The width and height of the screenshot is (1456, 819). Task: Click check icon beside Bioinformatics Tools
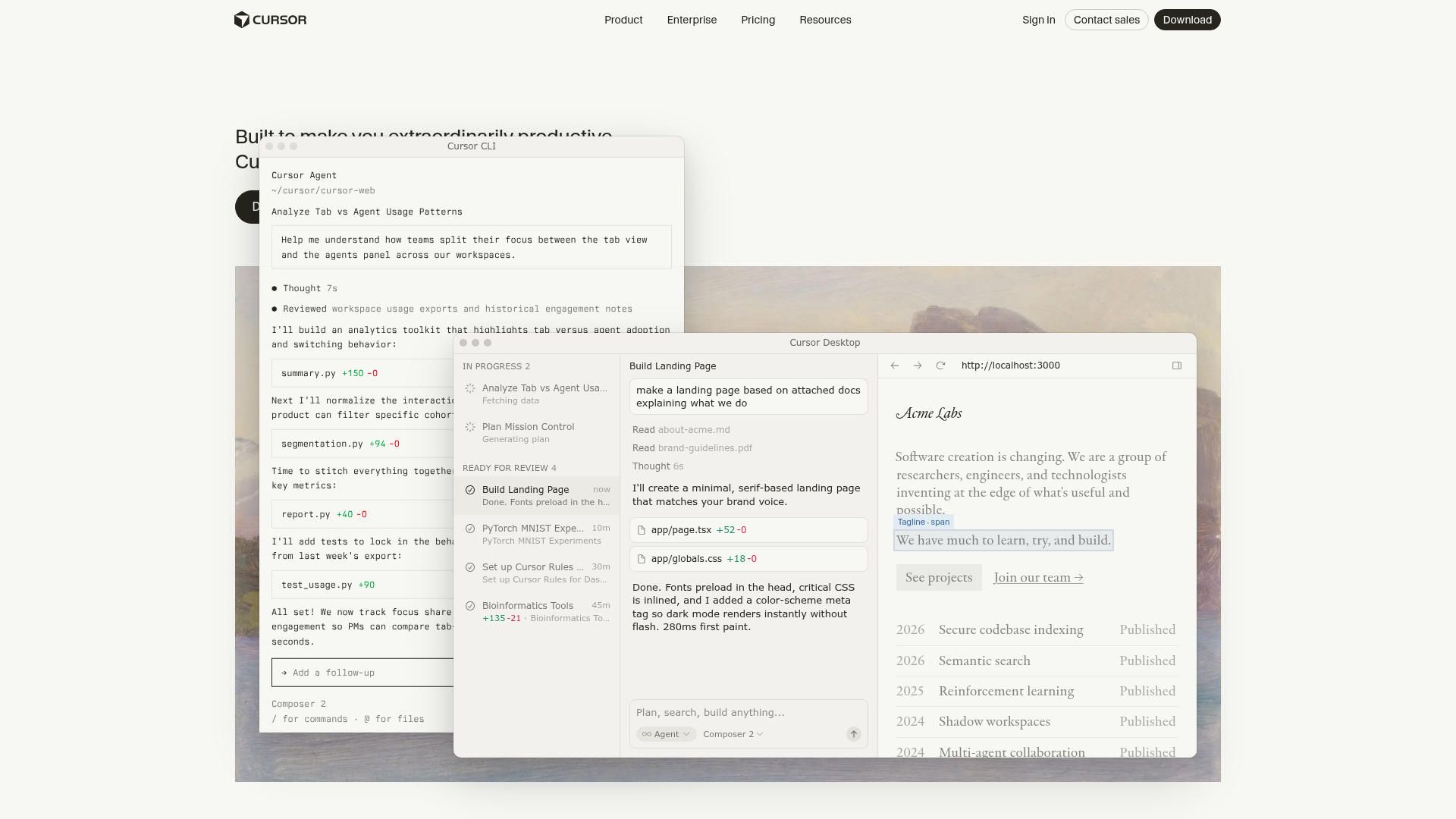point(470,606)
